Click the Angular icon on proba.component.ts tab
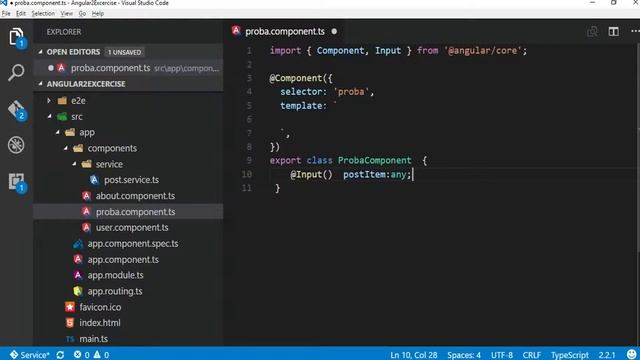 236,31
